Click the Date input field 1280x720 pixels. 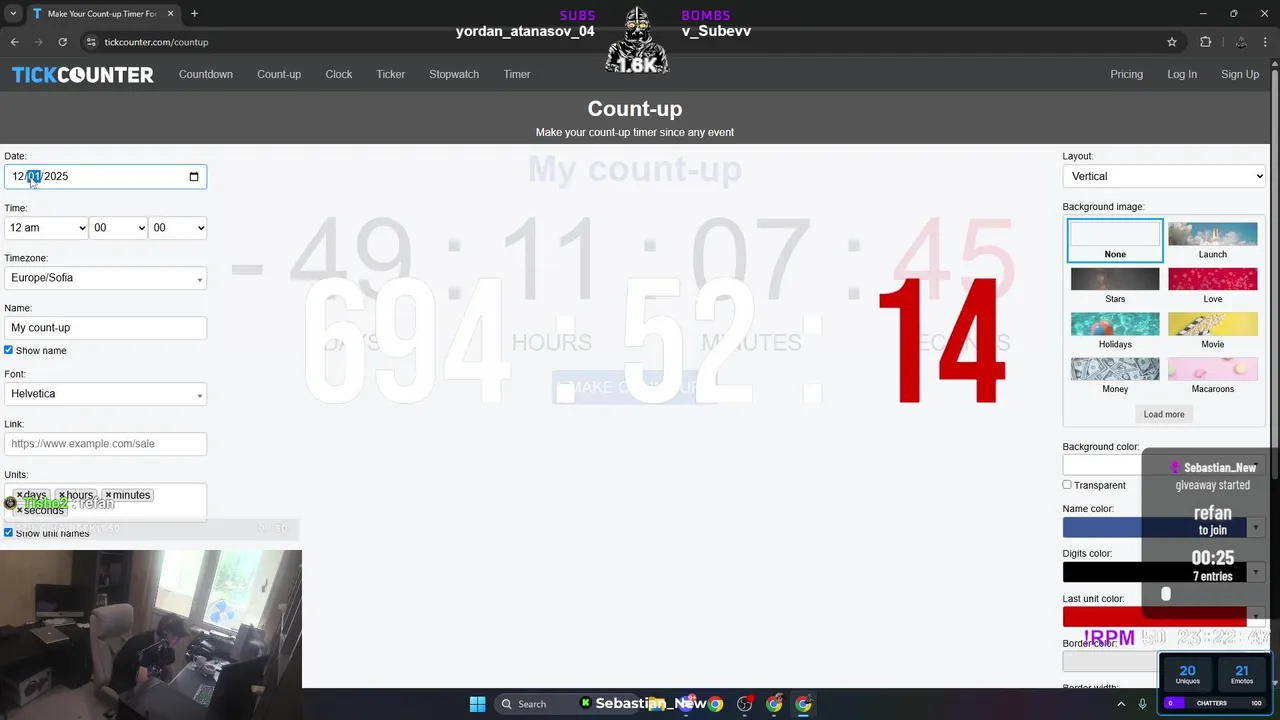(x=105, y=177)
